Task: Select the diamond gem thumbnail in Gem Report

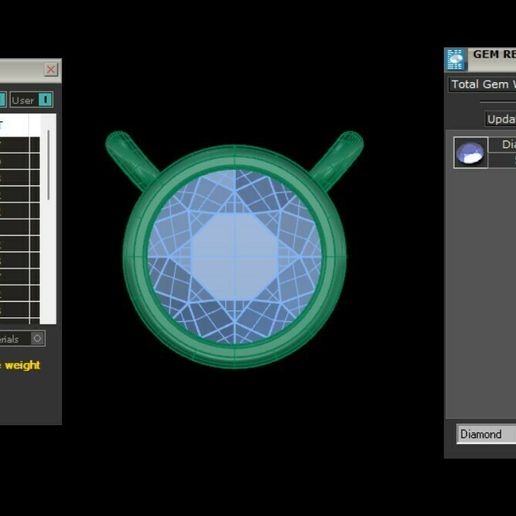Action: pyautogui.click(x=471, y=152)
